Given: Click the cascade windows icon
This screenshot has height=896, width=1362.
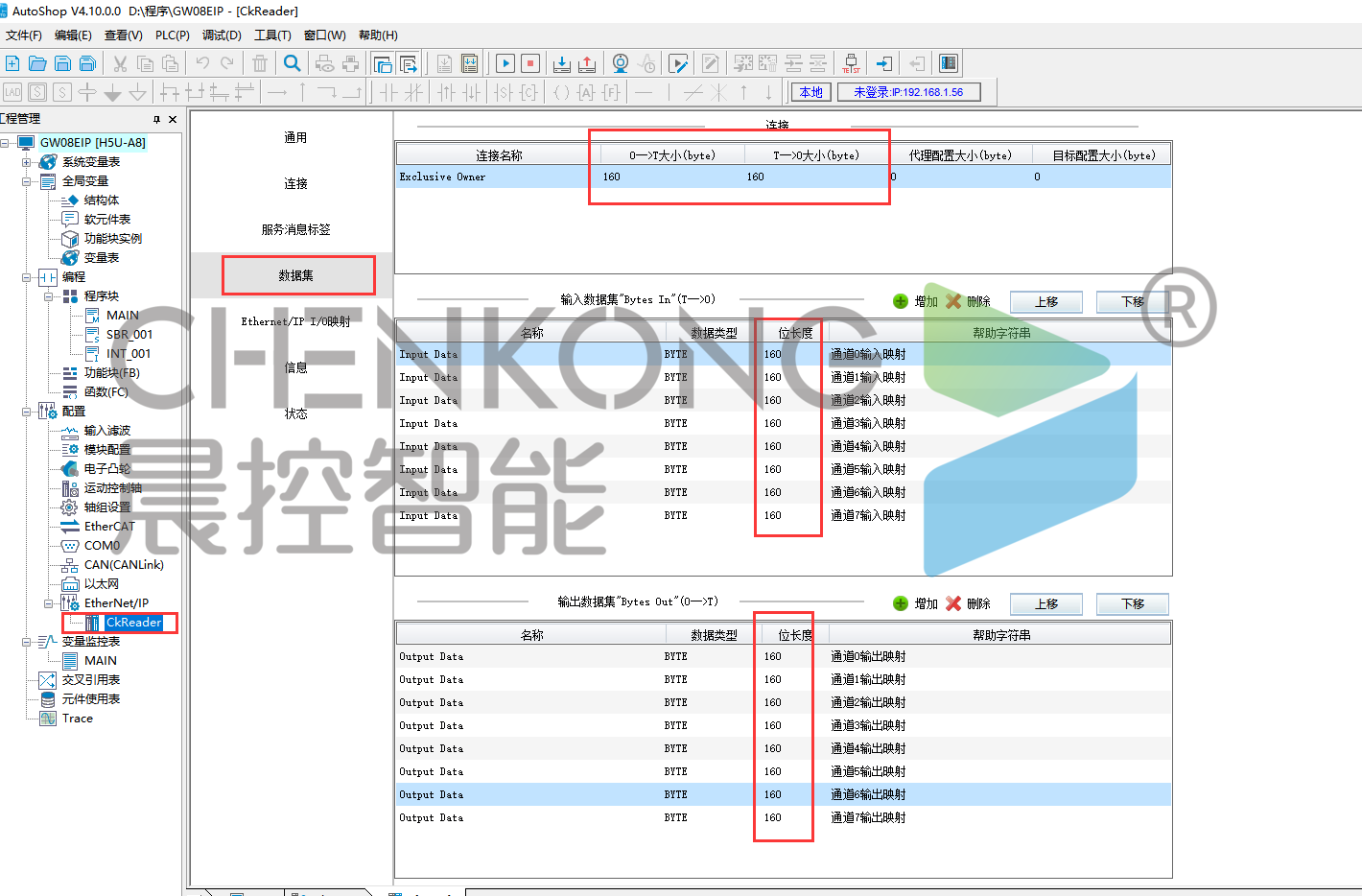Looking at the screenshot, I should pos(383,63).
